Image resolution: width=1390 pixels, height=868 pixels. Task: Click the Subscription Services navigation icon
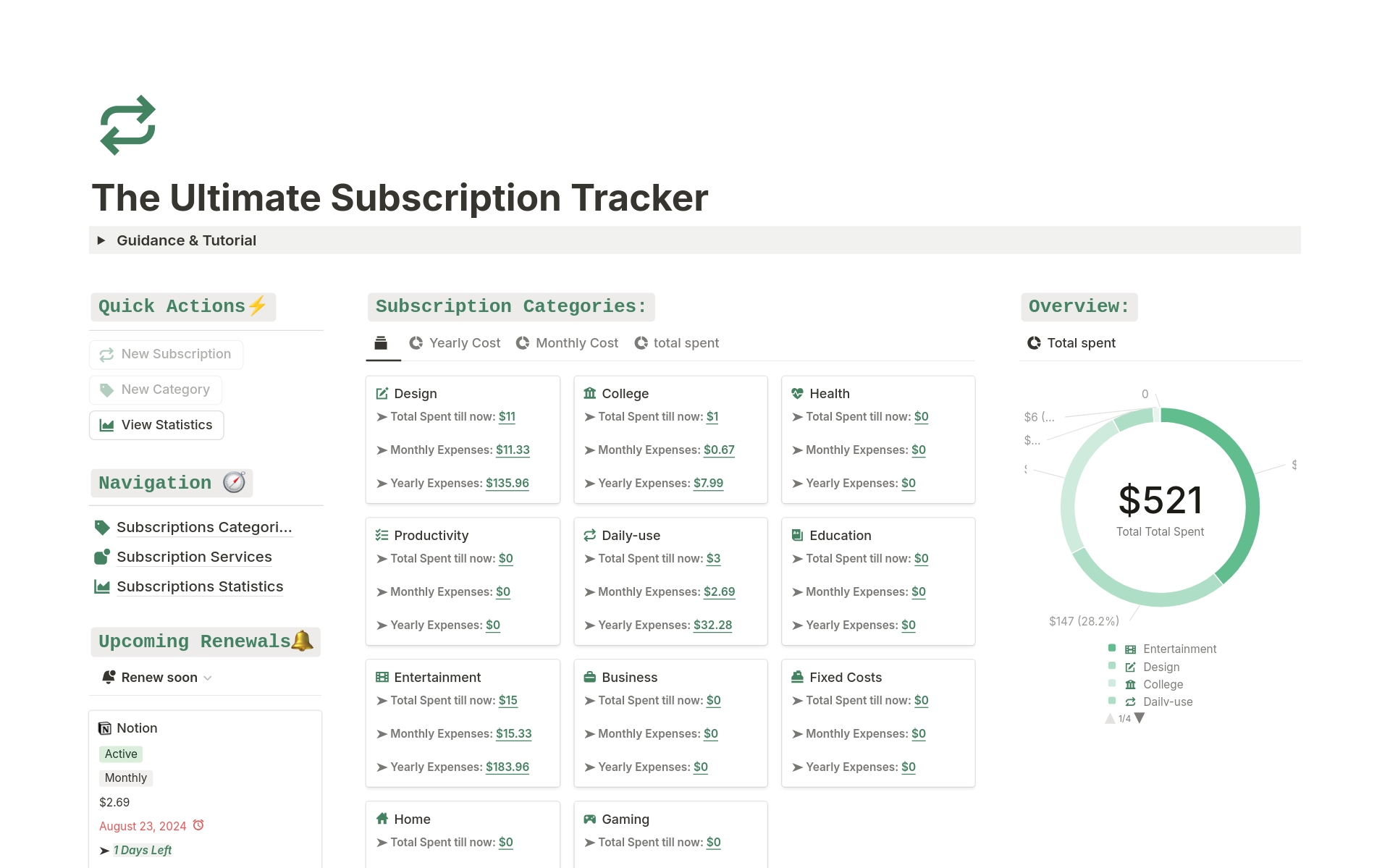pyautogui.click(x=102, y=557)
